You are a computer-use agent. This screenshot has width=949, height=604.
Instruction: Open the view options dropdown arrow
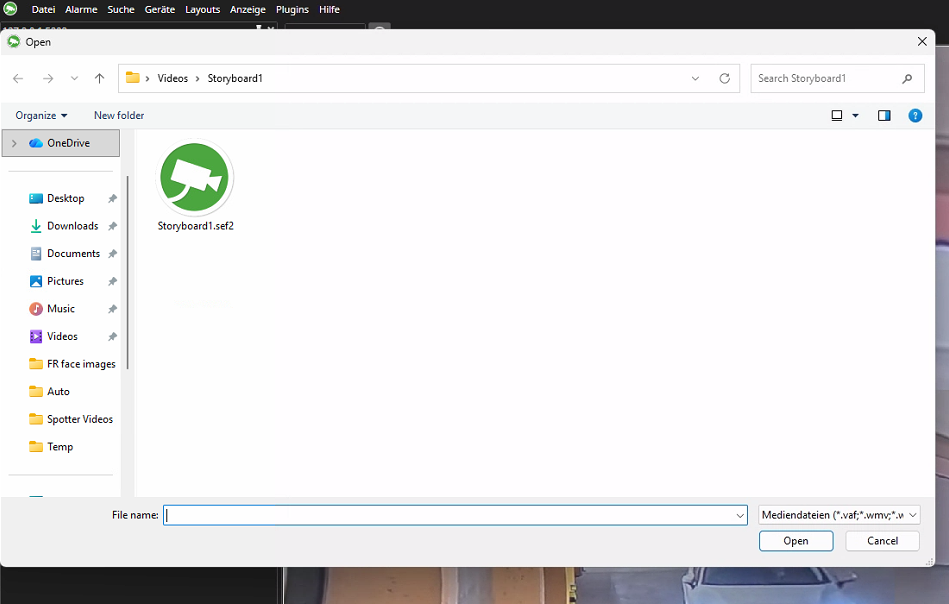pyautogui.click(x=856, y=116)
